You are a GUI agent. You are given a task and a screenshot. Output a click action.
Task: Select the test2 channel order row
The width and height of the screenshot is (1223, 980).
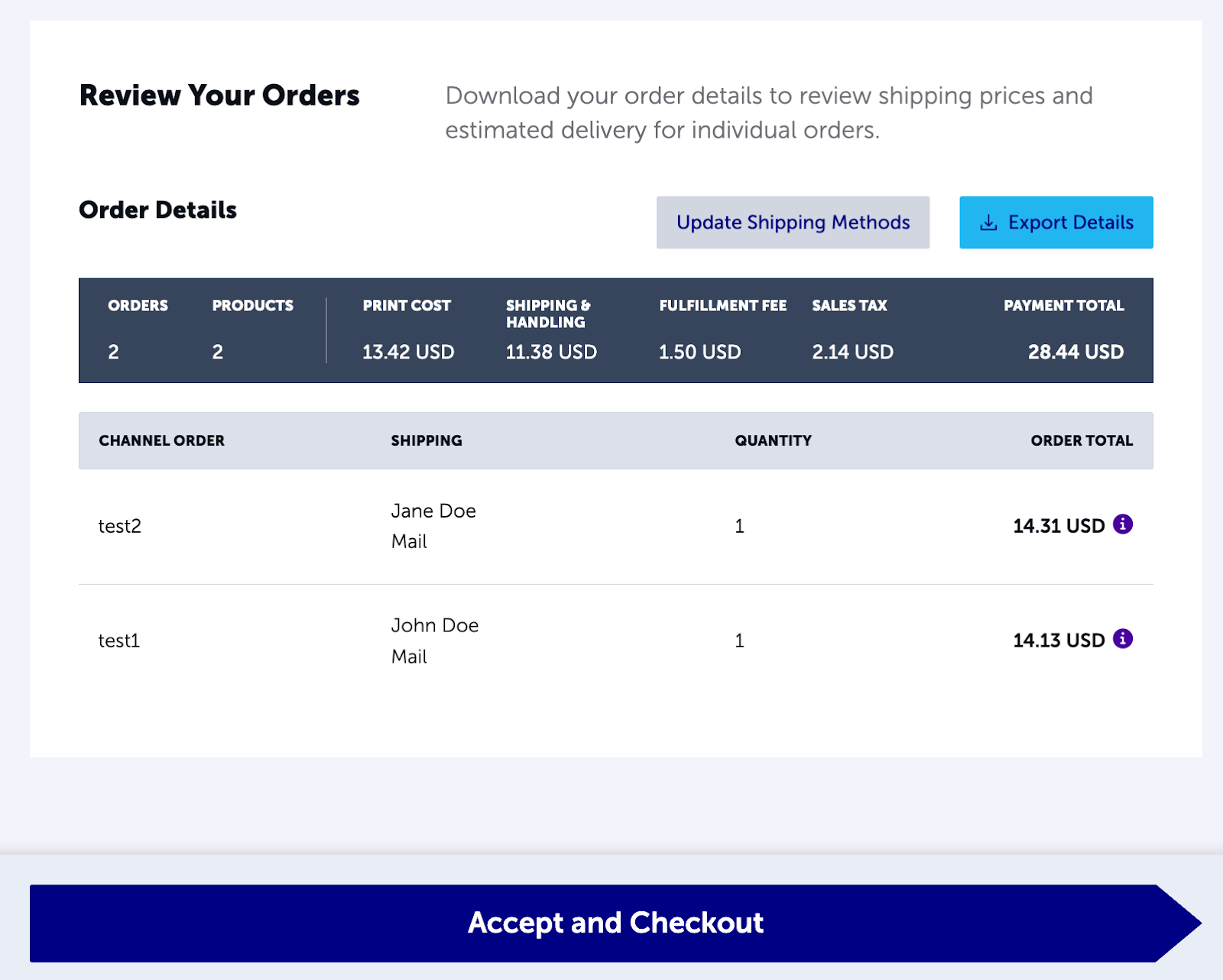tap(119, 525)
